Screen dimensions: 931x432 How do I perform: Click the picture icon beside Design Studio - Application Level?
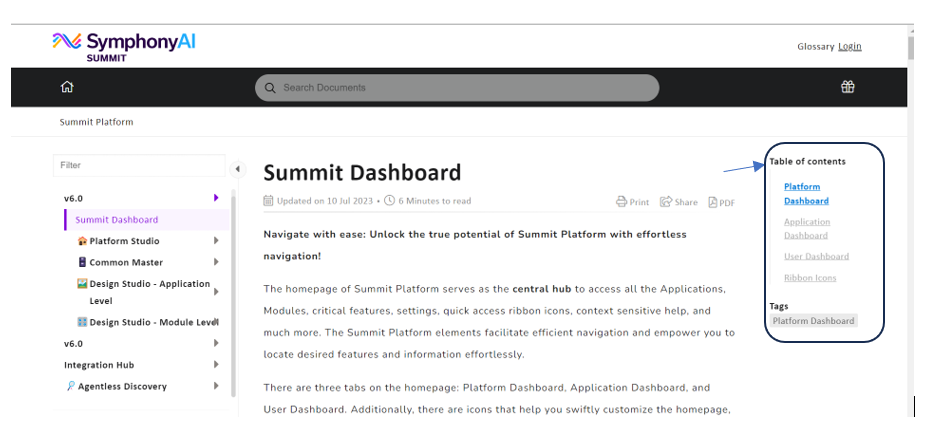click(x=83, y=284)
